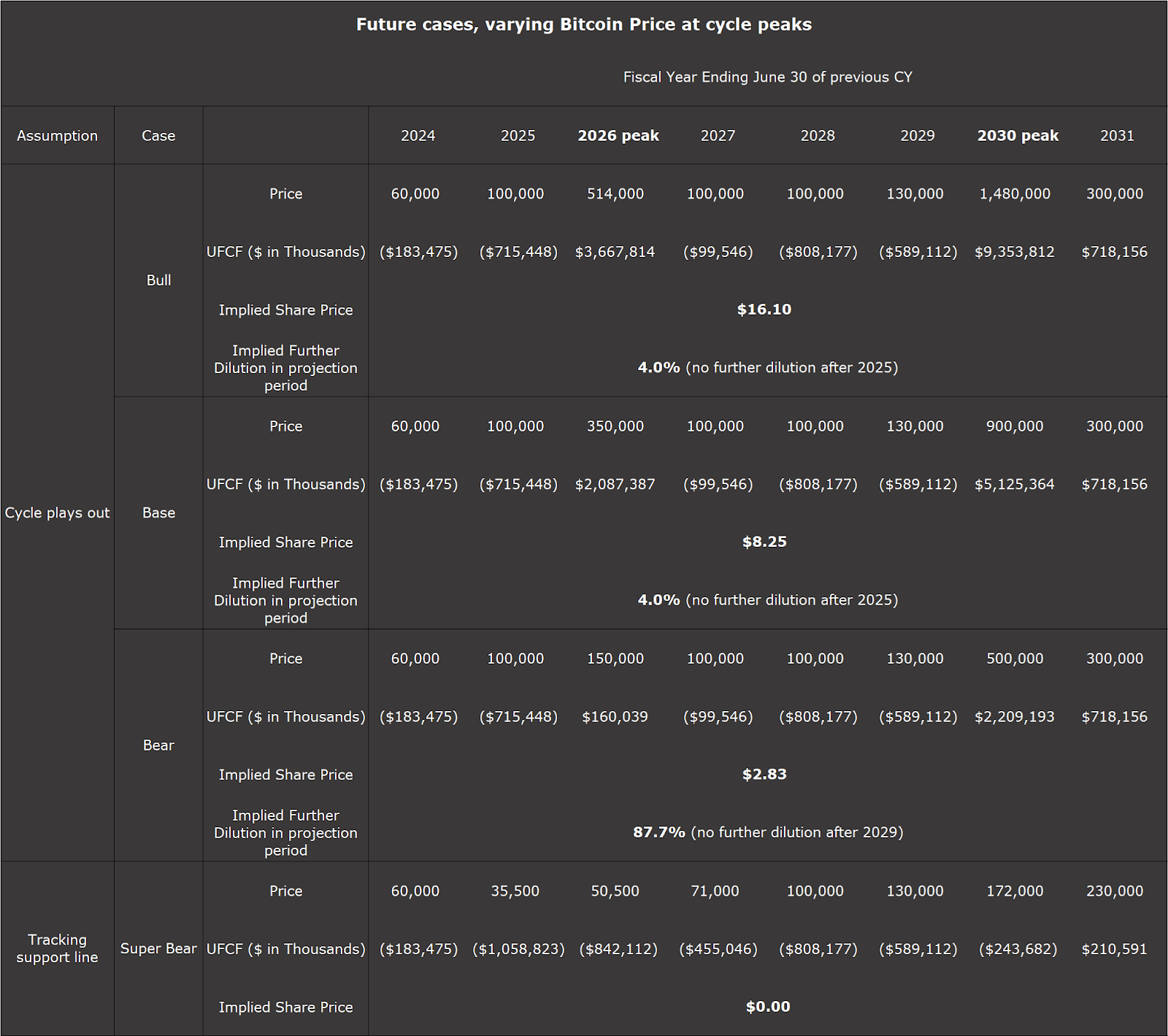Image resolution: width=1168 pixels, height=1036 pixels.
Task: Click the Fiscal Year Ending June 30 note
Action: (769, 77)
